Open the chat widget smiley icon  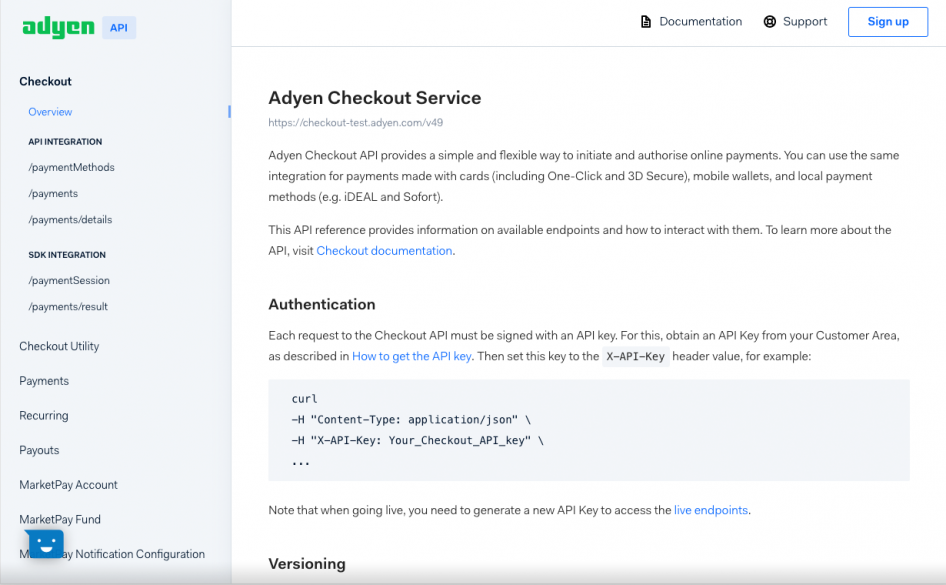click(x=45, y=543)
